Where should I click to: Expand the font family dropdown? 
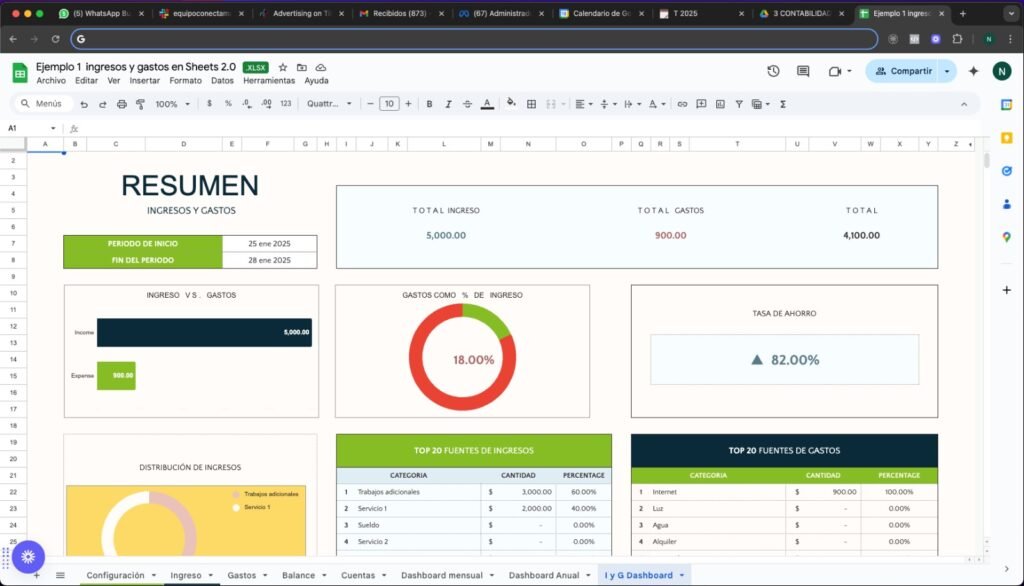[329, 104]
